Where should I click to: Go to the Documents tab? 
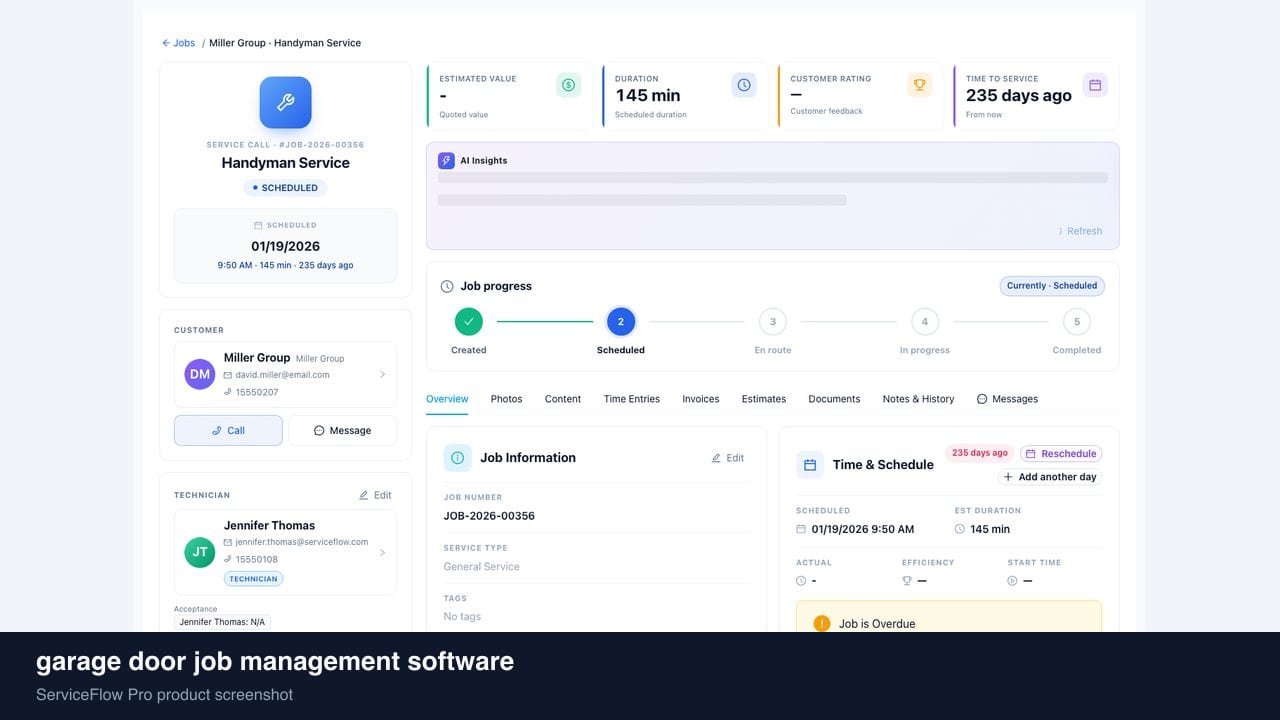(x=834, y=399)
